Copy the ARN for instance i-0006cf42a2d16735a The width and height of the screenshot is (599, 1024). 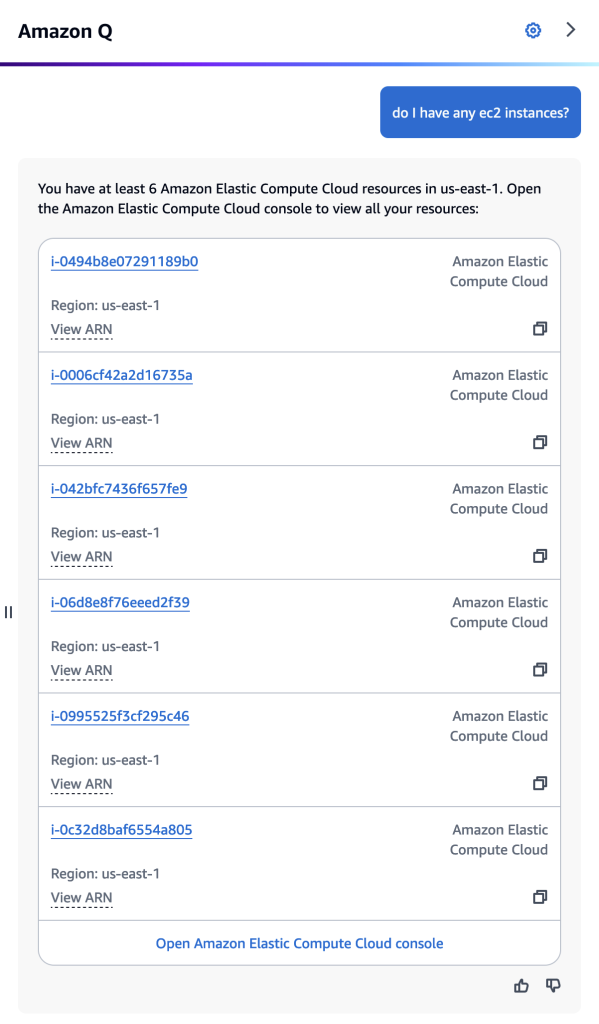[540, 442]
